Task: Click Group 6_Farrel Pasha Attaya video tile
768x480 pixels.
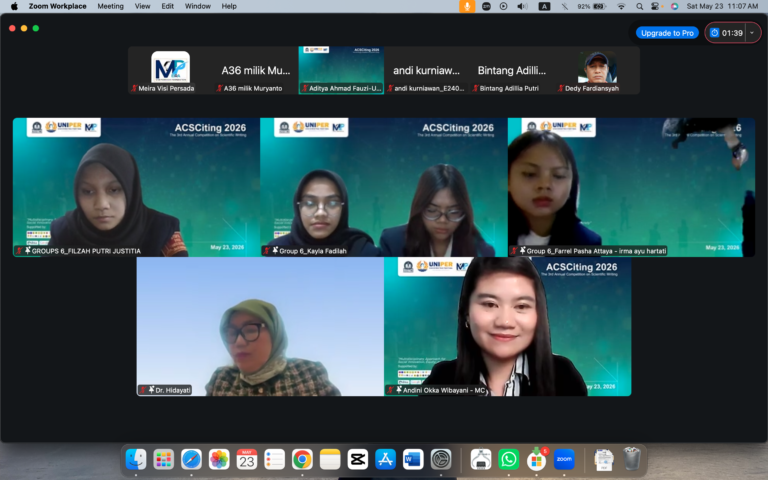Action: click(x=631, y=187)
